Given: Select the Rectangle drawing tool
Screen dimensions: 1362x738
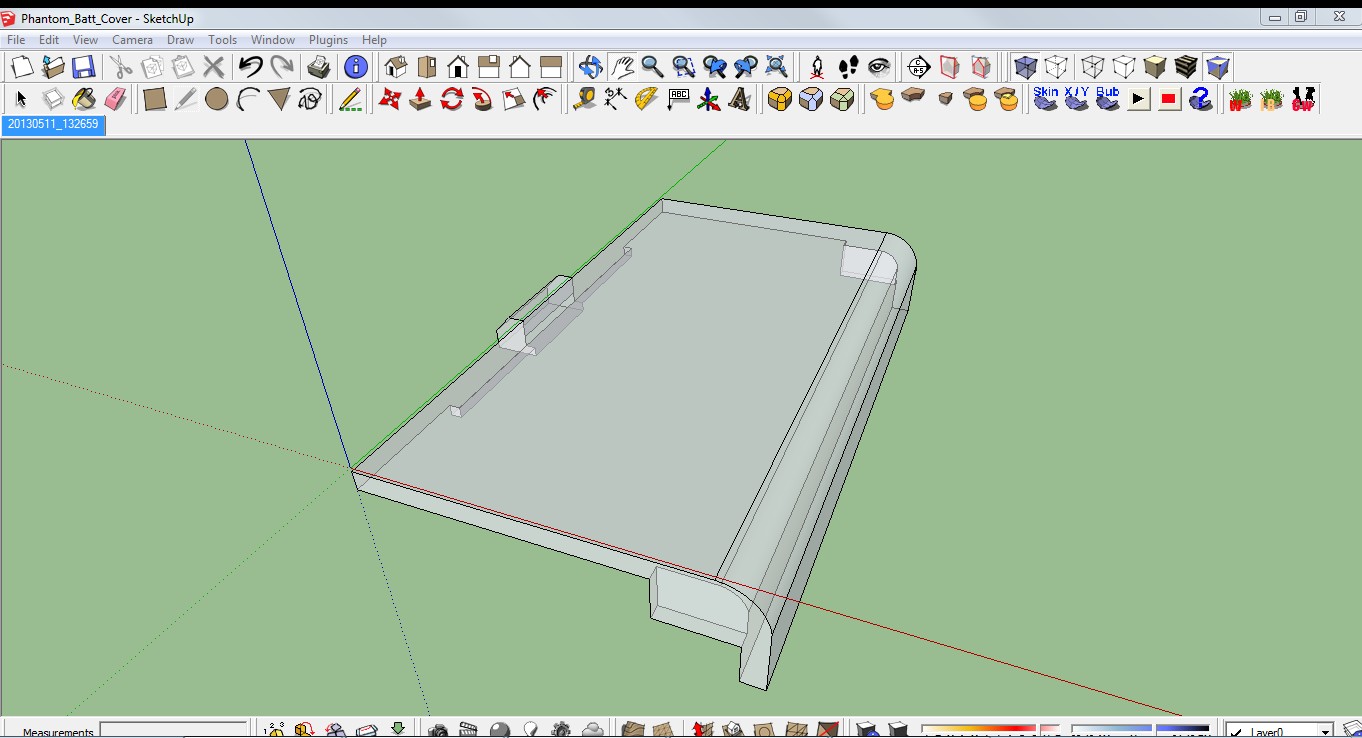Looking at the screenshot, I should tap(155, 99).
